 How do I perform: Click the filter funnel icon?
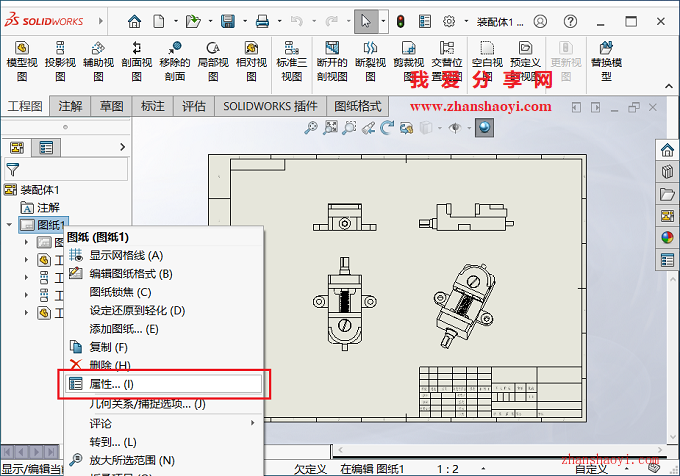tap(13, 170)
